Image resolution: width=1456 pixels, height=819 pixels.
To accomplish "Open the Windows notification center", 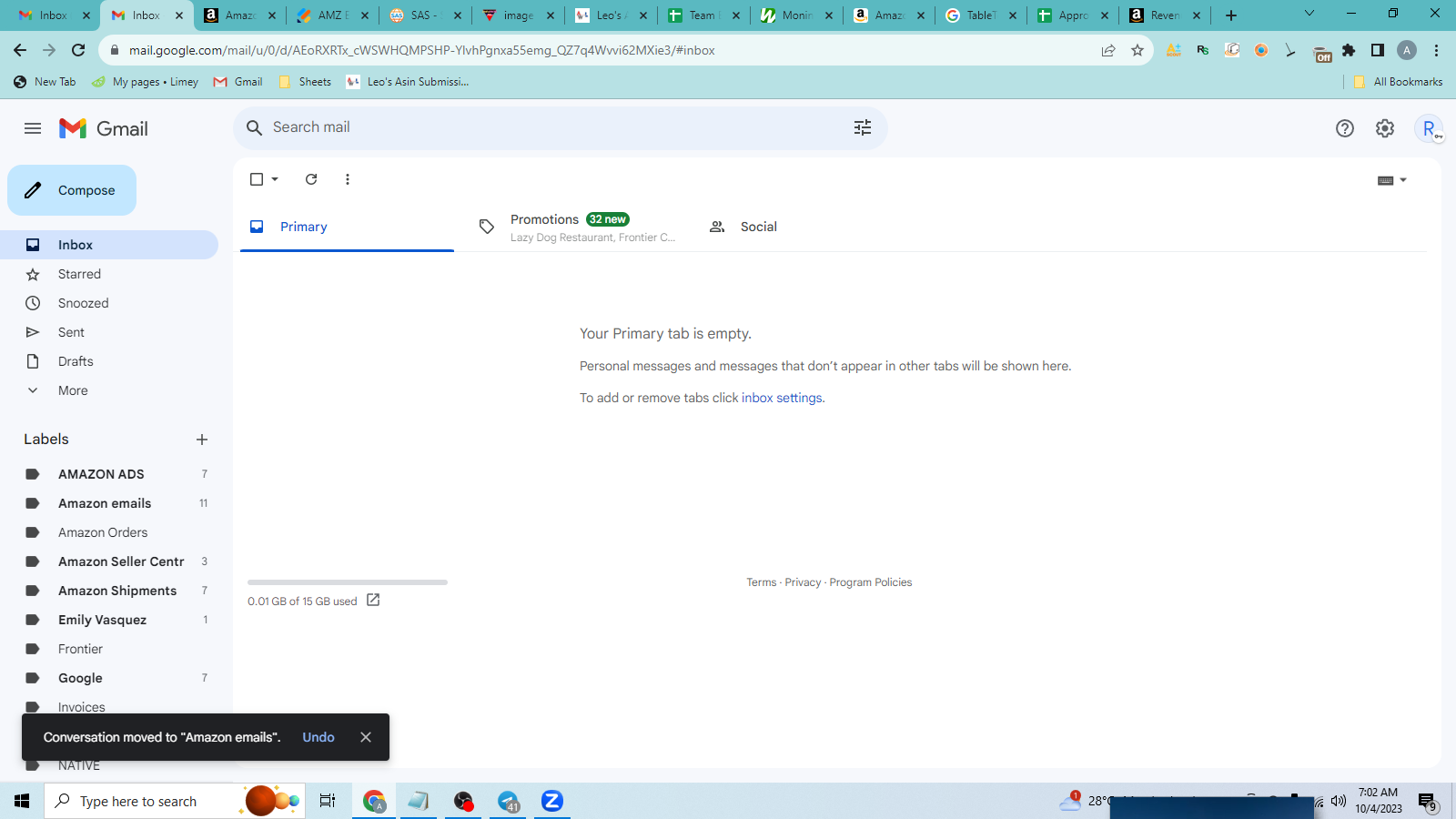I will 1427,802.
